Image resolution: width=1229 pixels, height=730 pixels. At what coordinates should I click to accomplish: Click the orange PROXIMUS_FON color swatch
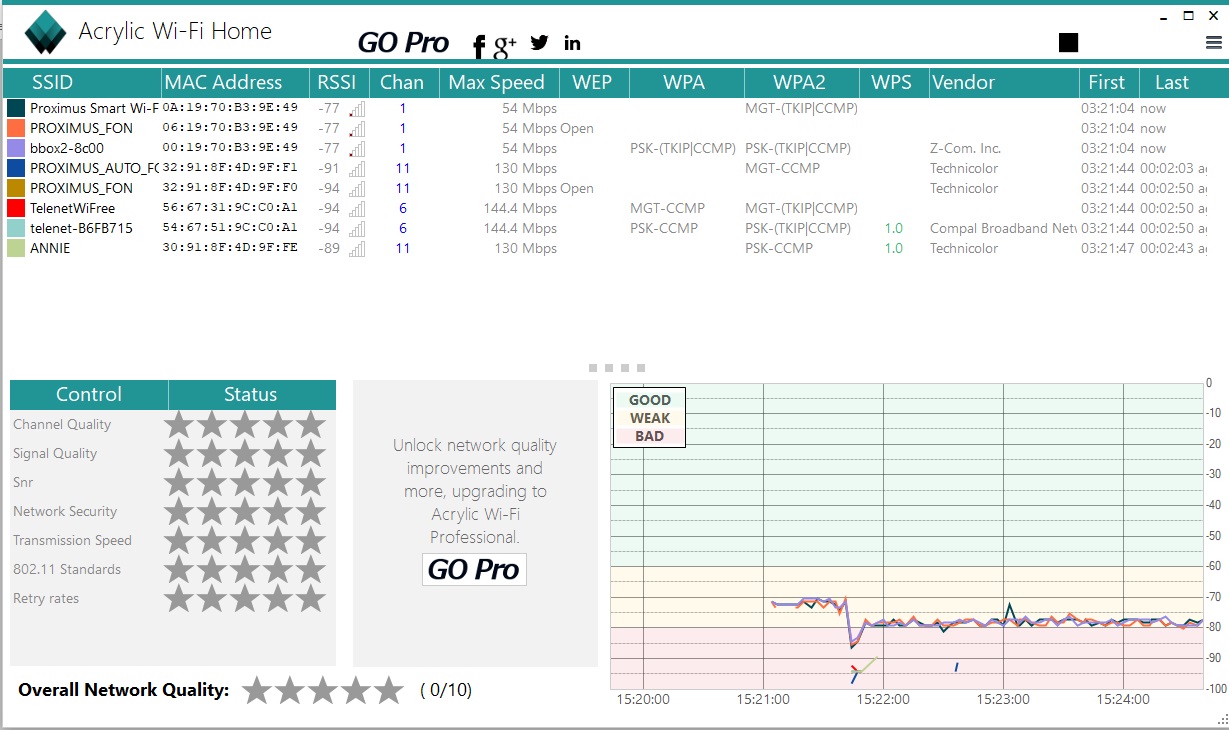[x=15, y=128]
